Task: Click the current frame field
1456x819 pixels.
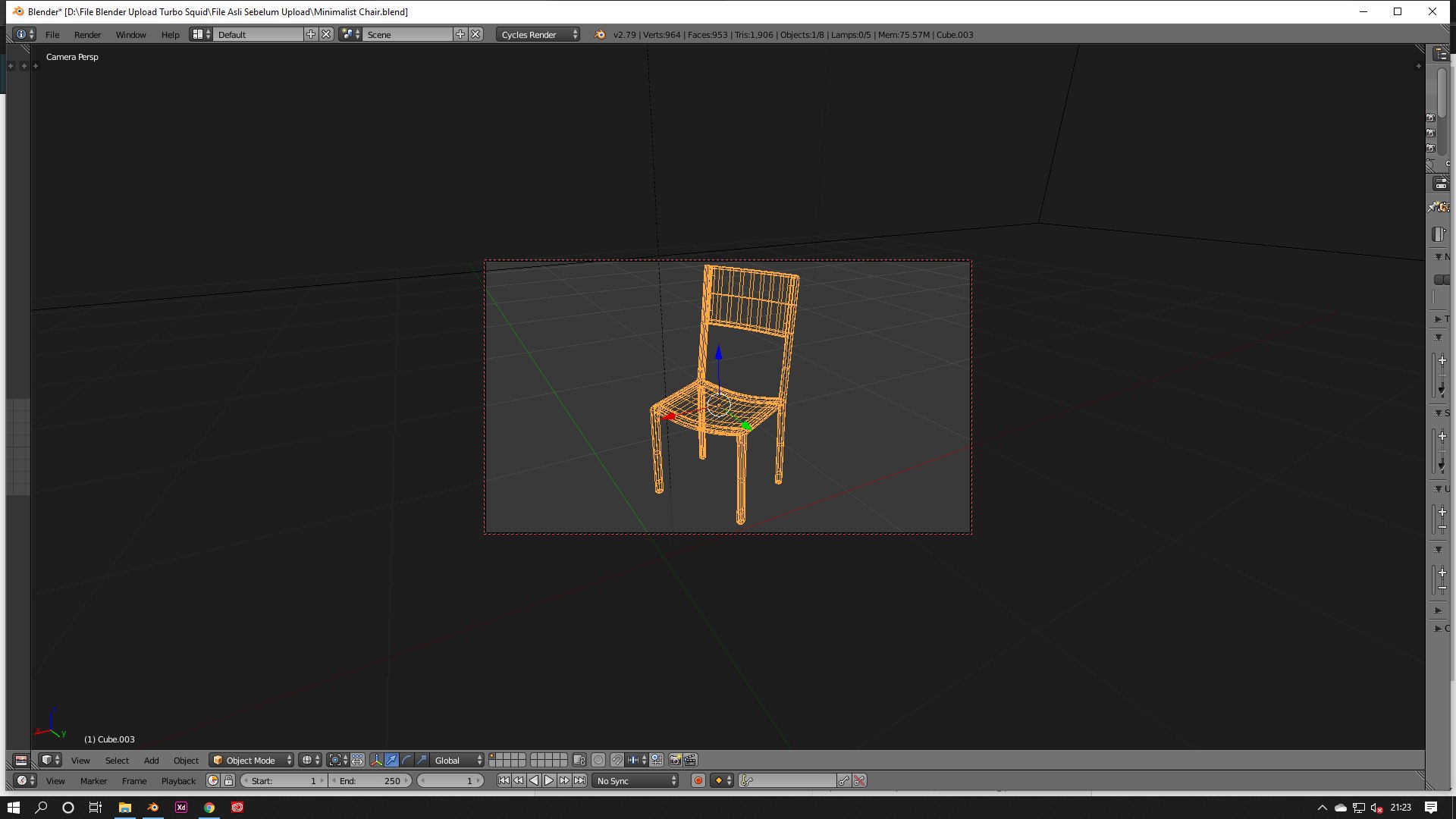Action: [x=450, y=780]
